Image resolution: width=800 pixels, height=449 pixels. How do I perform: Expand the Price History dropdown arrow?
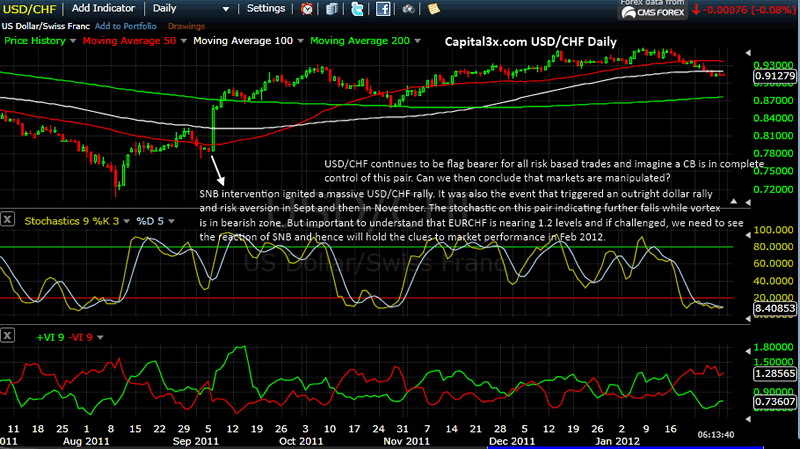[x=72, y=41]
